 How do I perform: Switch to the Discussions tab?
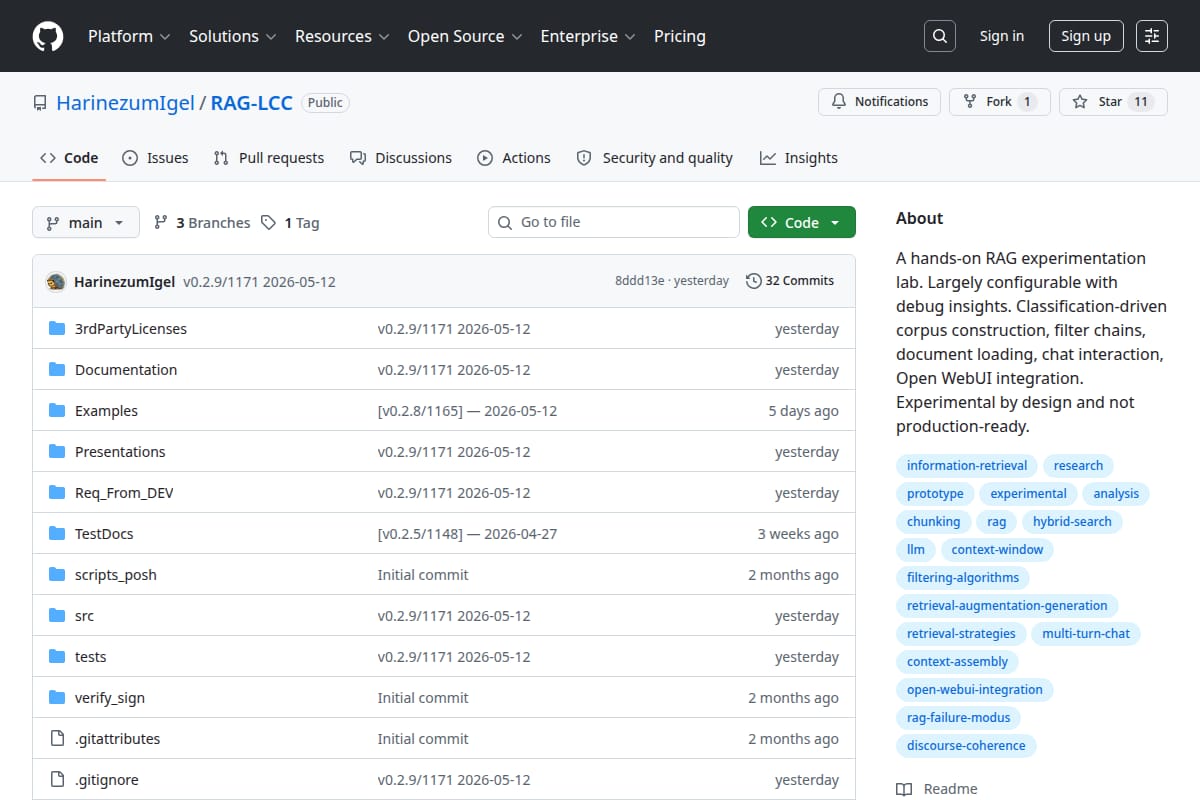401,158
